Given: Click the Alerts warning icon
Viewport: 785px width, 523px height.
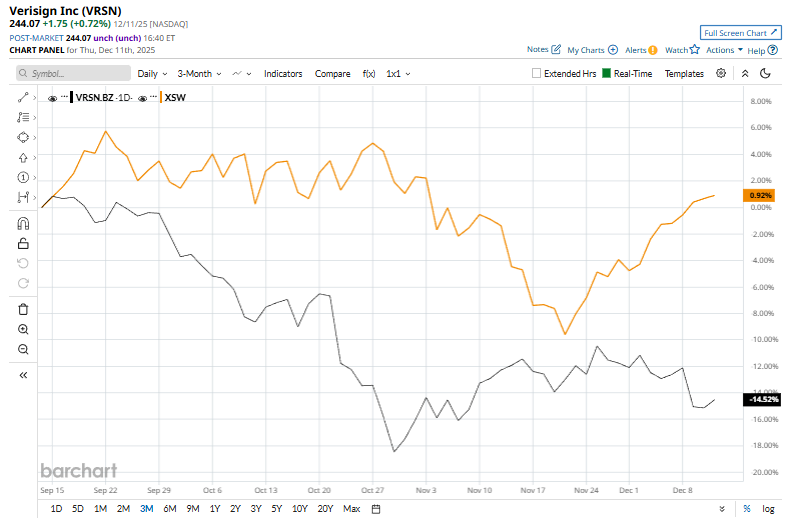Looking at the screenshot, I should click(653, 50).
